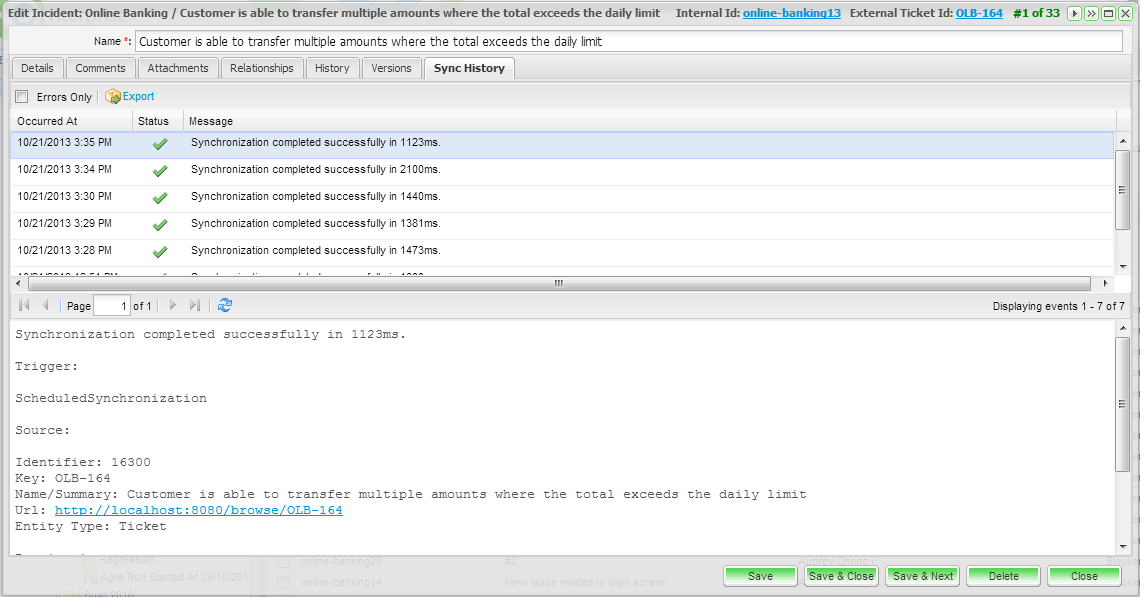Image resolution: width=1140 pixels, height=597 pixels.
Task: Open the localhost browse/OLB-164 URL link
Action: (x=198, y=510)
